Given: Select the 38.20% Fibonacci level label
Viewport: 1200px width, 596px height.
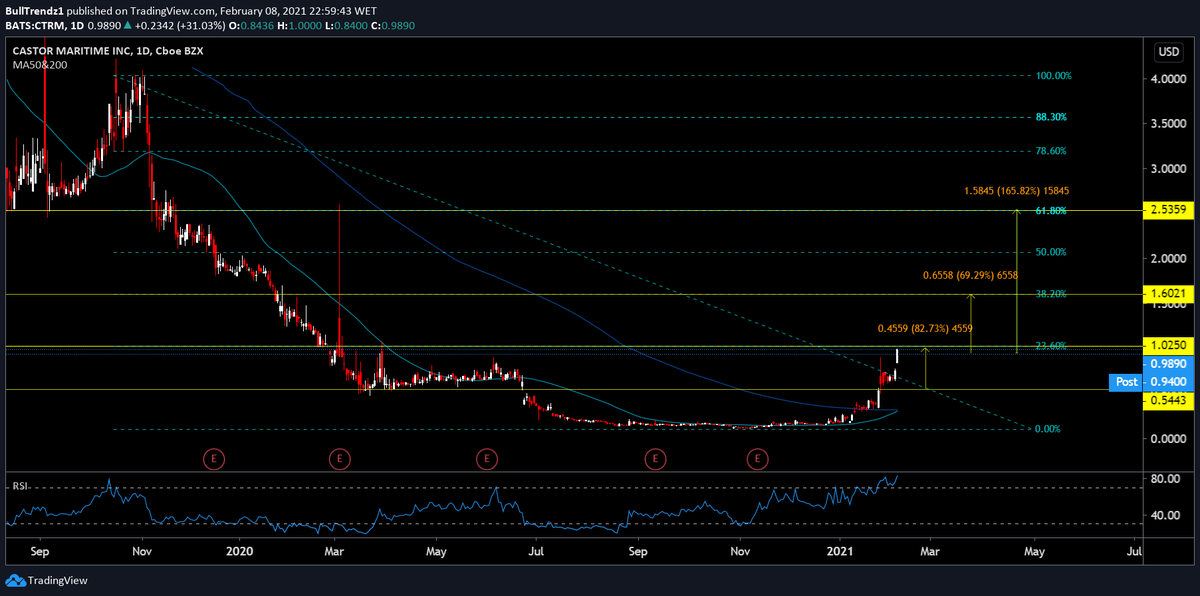Looking at the screenshot, I should click(1051, 295).
